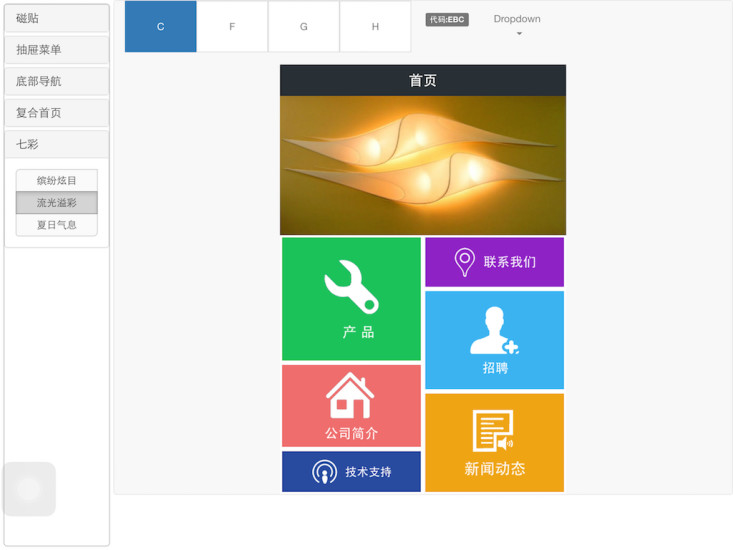Click the 代码:EBC code badge
The image size is (733, 550).
447,20
